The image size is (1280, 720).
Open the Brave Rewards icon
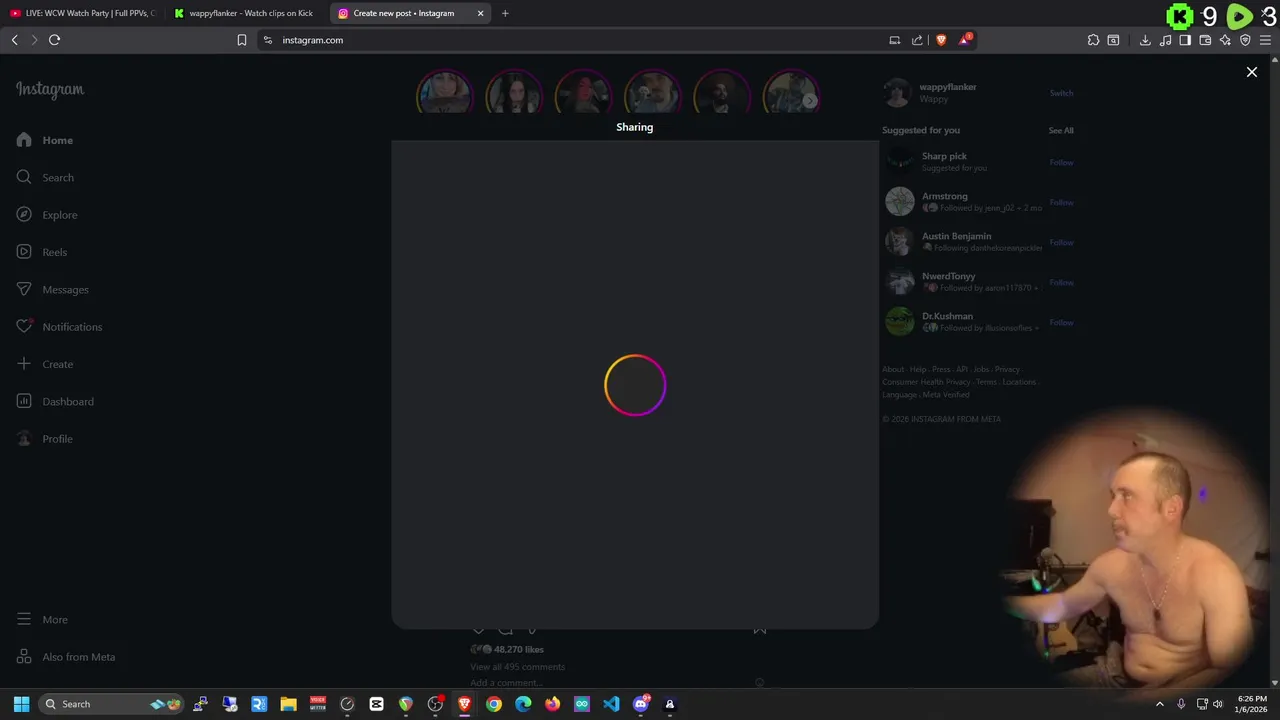tap(965, 40)
